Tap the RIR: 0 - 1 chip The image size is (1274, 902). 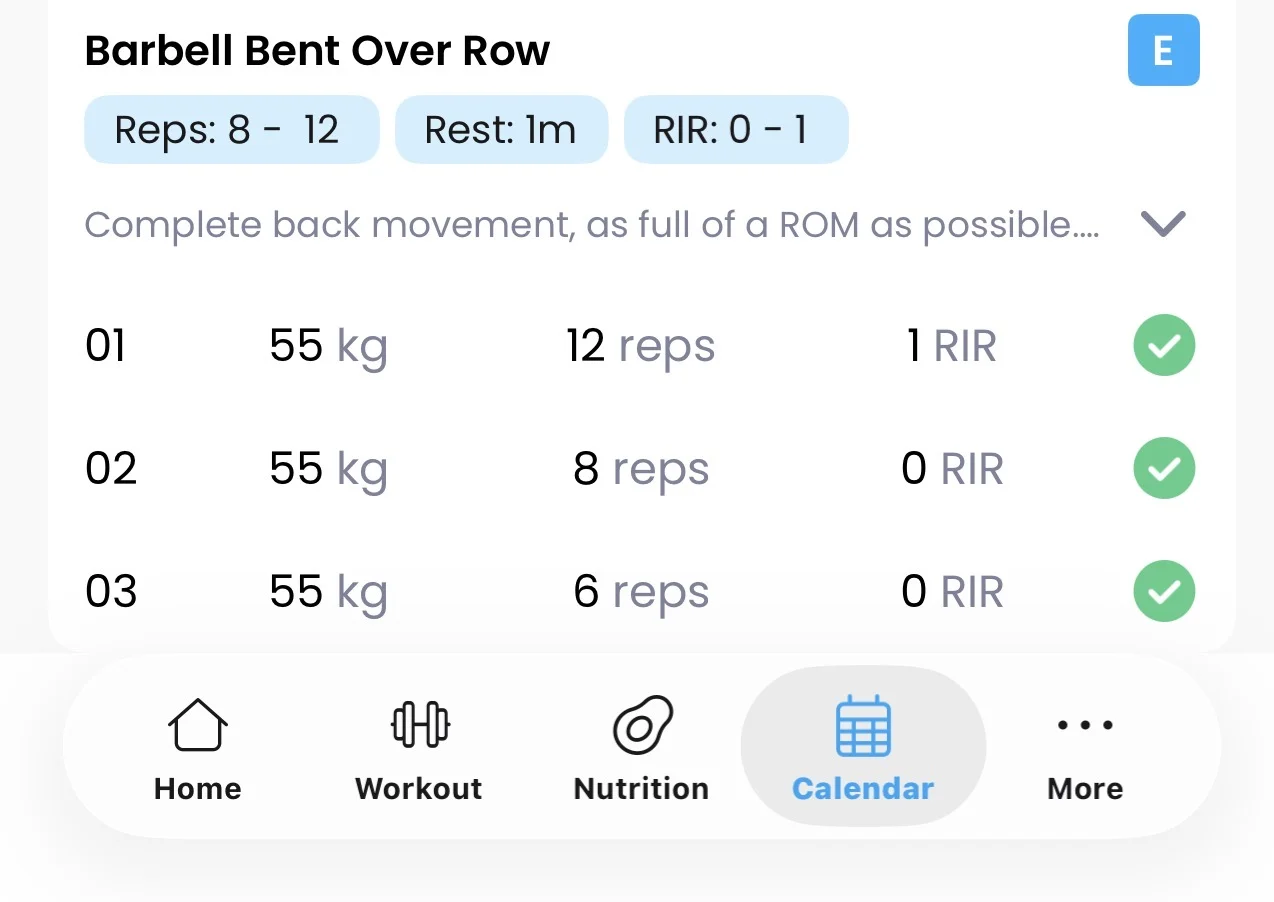tap(736, 130)
